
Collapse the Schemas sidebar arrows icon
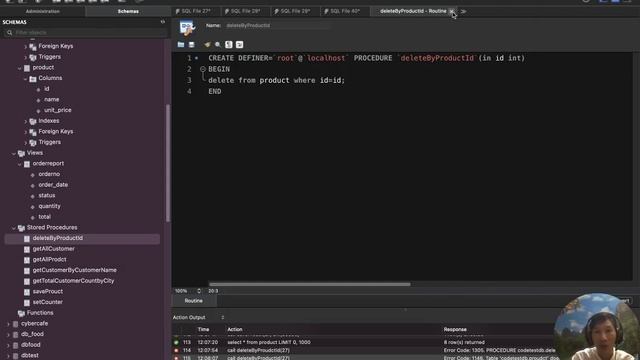(x=162, y=22)
